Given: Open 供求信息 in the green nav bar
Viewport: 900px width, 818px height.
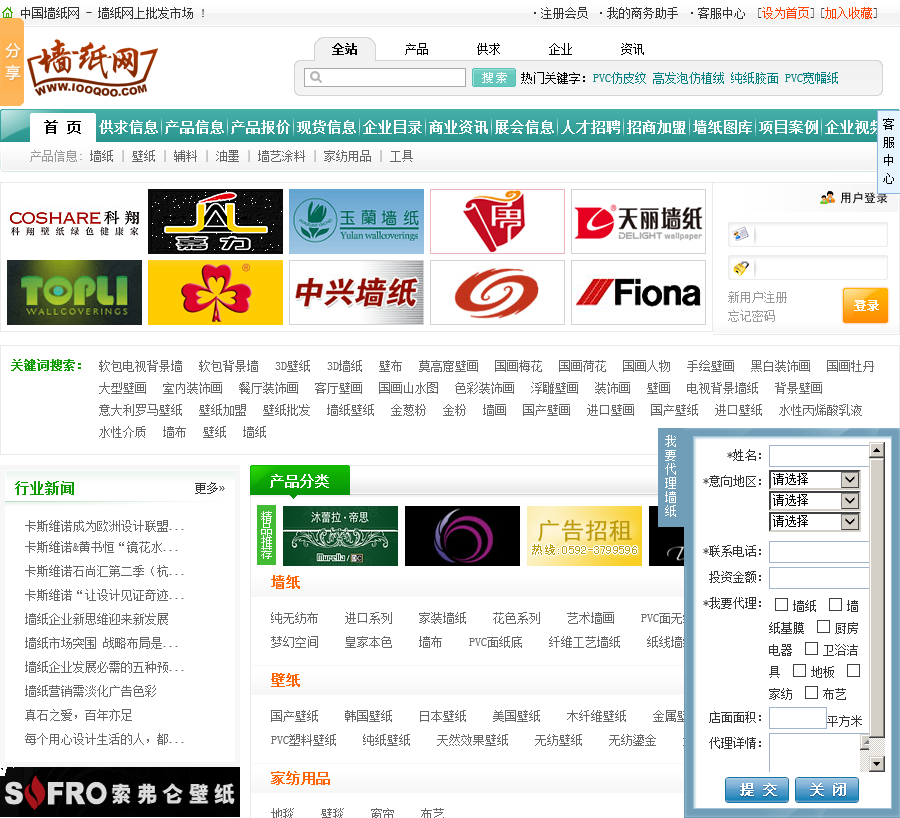Looking at the screenshot, I should click(x=129, y=127).
